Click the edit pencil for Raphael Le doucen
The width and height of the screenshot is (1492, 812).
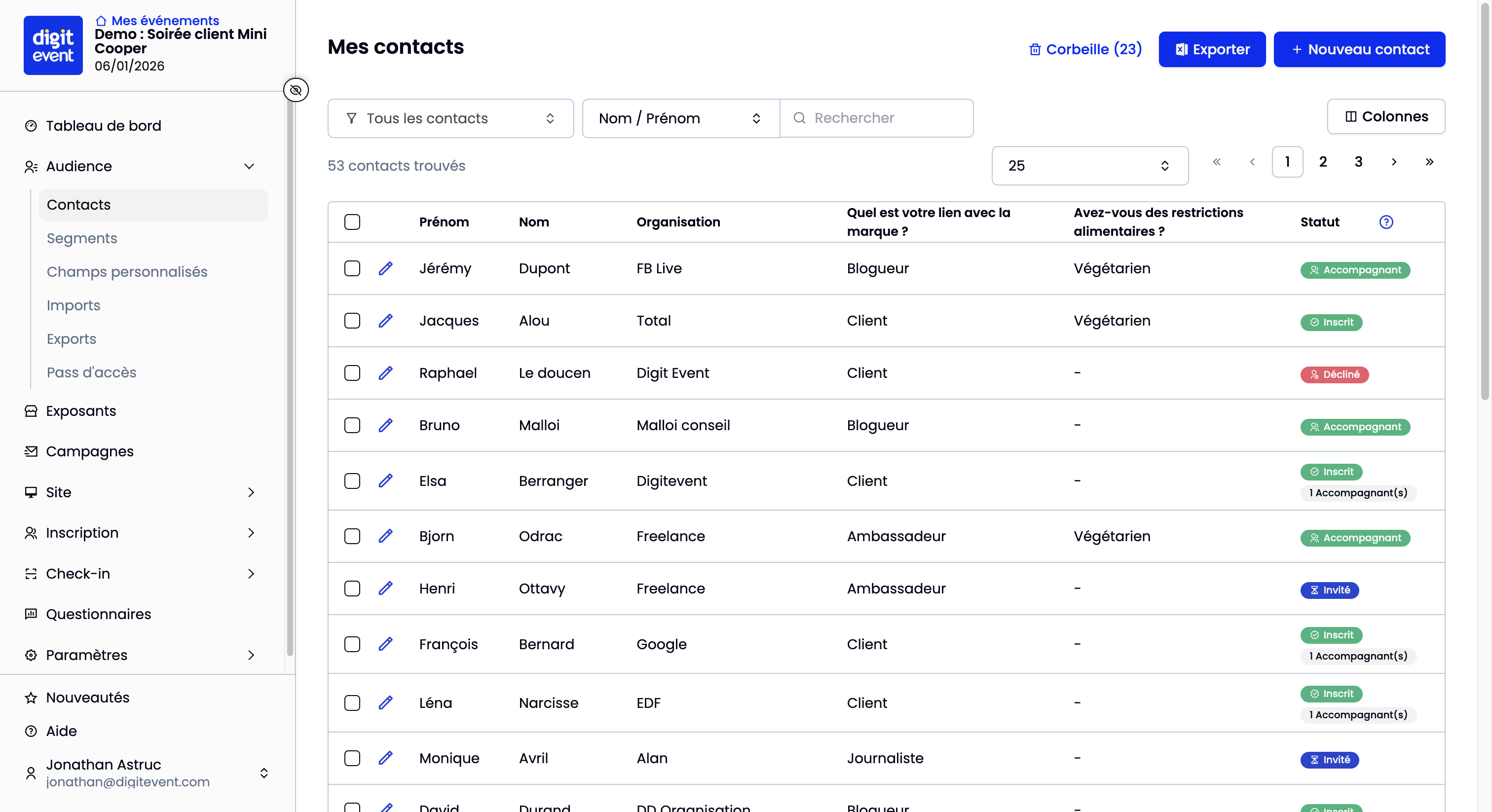click(x=386, y=373)
